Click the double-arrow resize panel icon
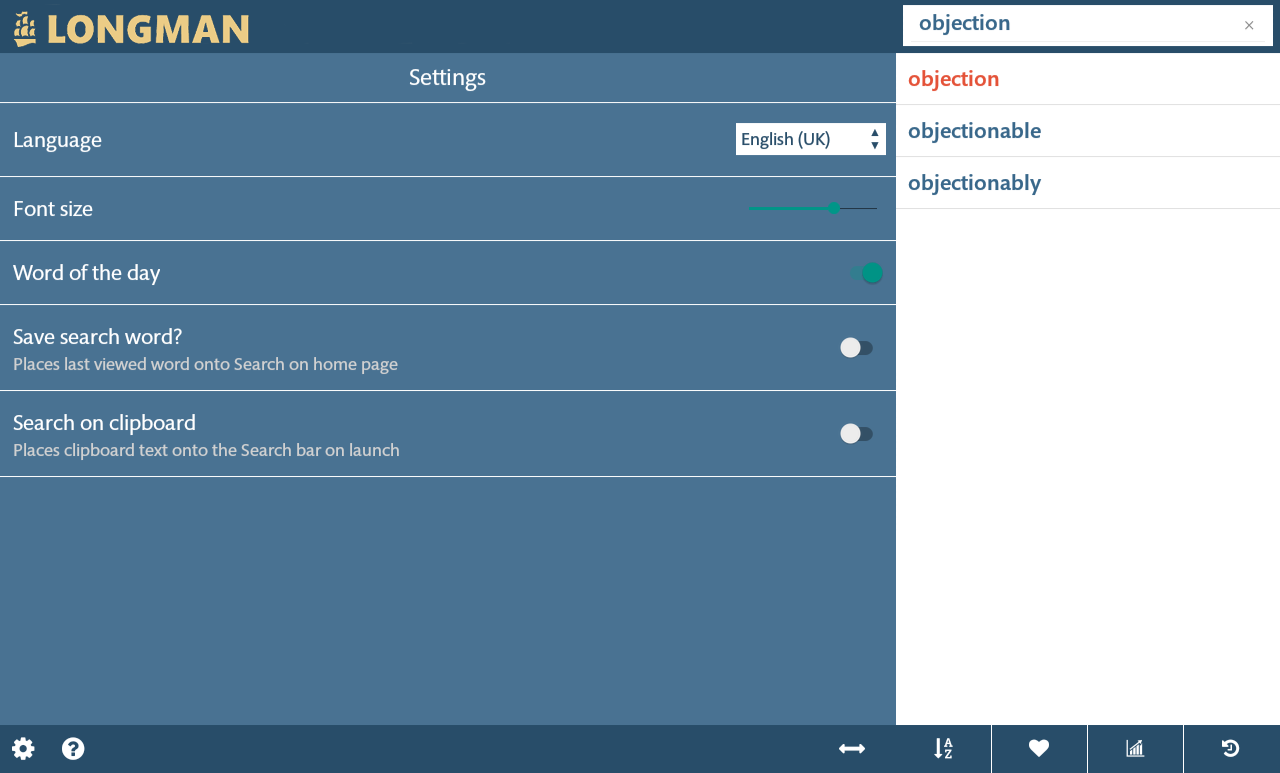The width and height of the screenshot is (1280, 773). coord(852,749)
